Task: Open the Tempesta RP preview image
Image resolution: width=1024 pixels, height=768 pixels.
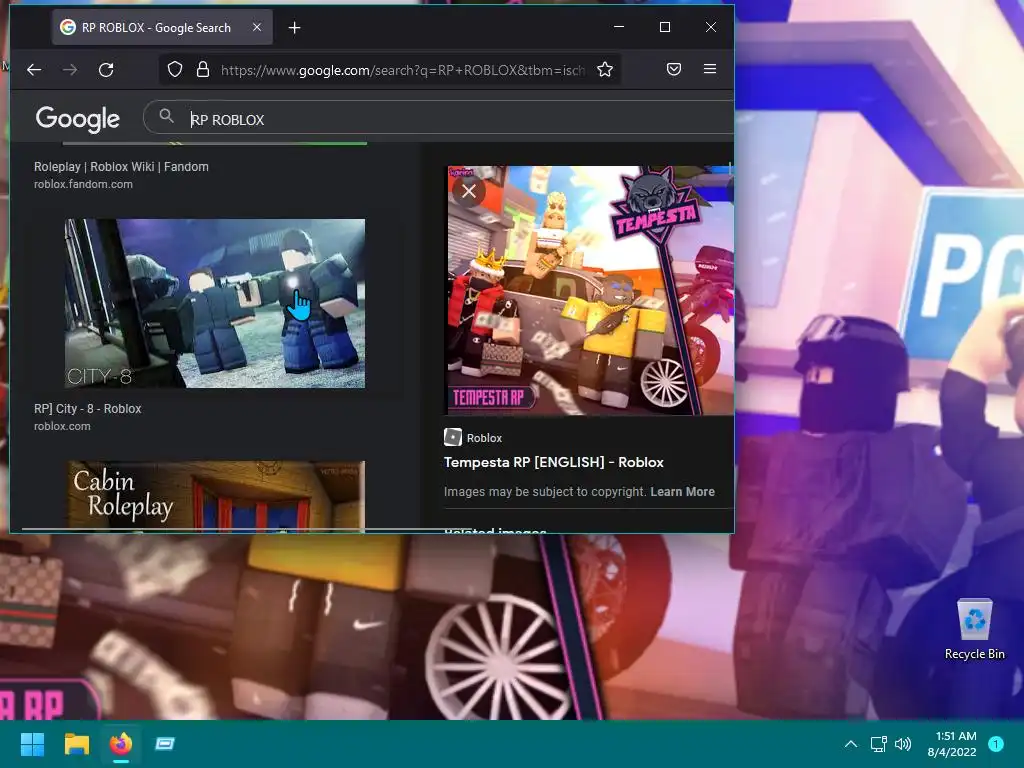Action: click(x=590, y=291)
